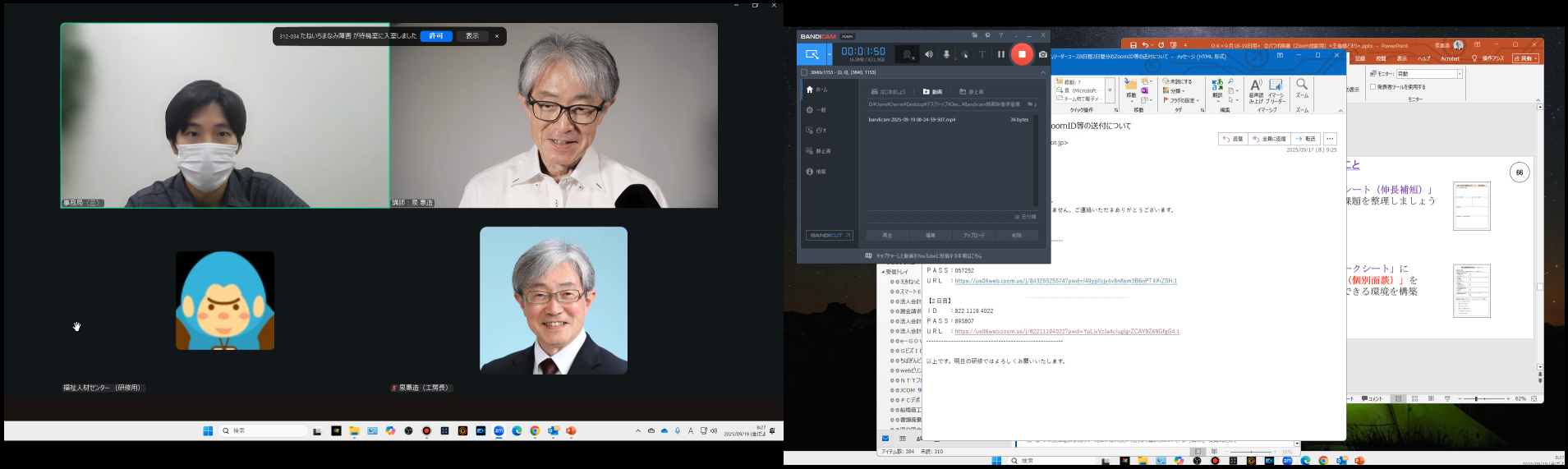Mute the Bandicam speaker sound icon
Viewport: 1568px width, 469px height.
[x=929, y=54]
